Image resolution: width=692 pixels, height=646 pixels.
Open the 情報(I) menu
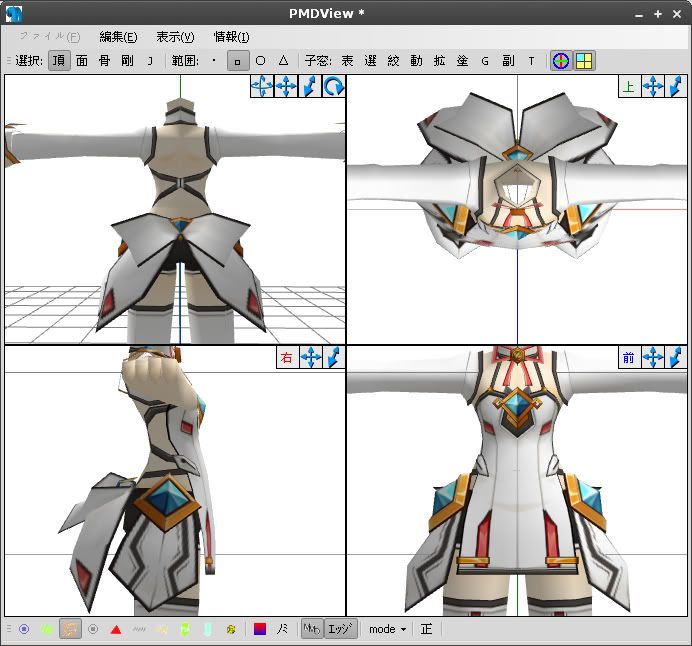tap(231, 37)
